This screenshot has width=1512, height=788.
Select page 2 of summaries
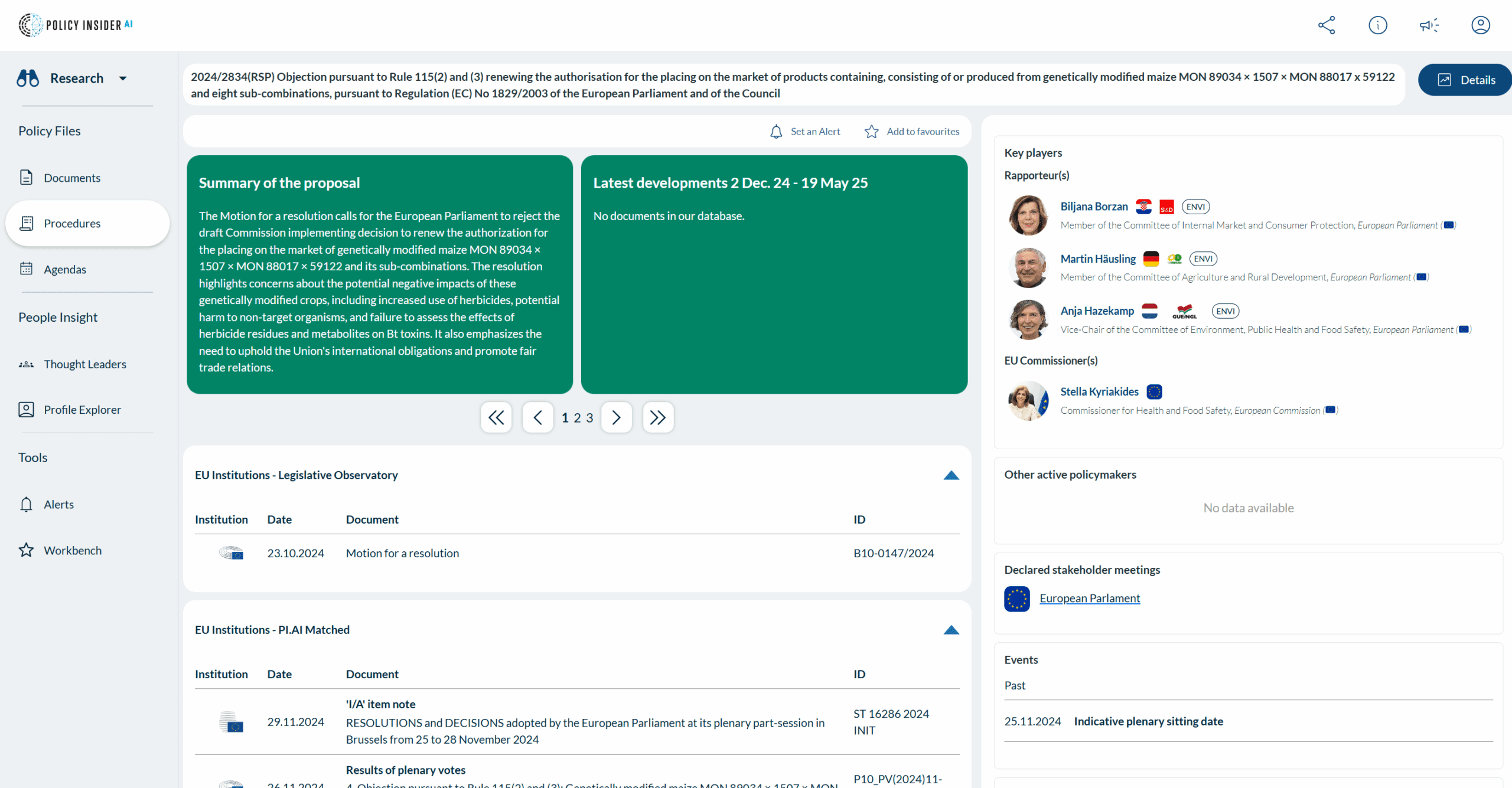(x=577, y=418)
